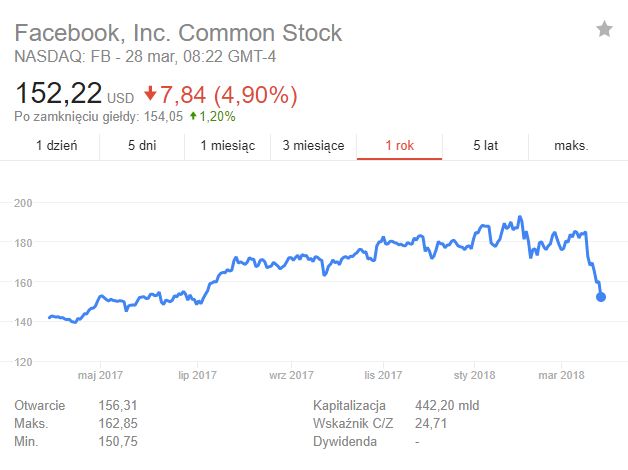628x470 pixels.
Task: Show the "3 miesiące" chart view
Action: pos(313,145)
